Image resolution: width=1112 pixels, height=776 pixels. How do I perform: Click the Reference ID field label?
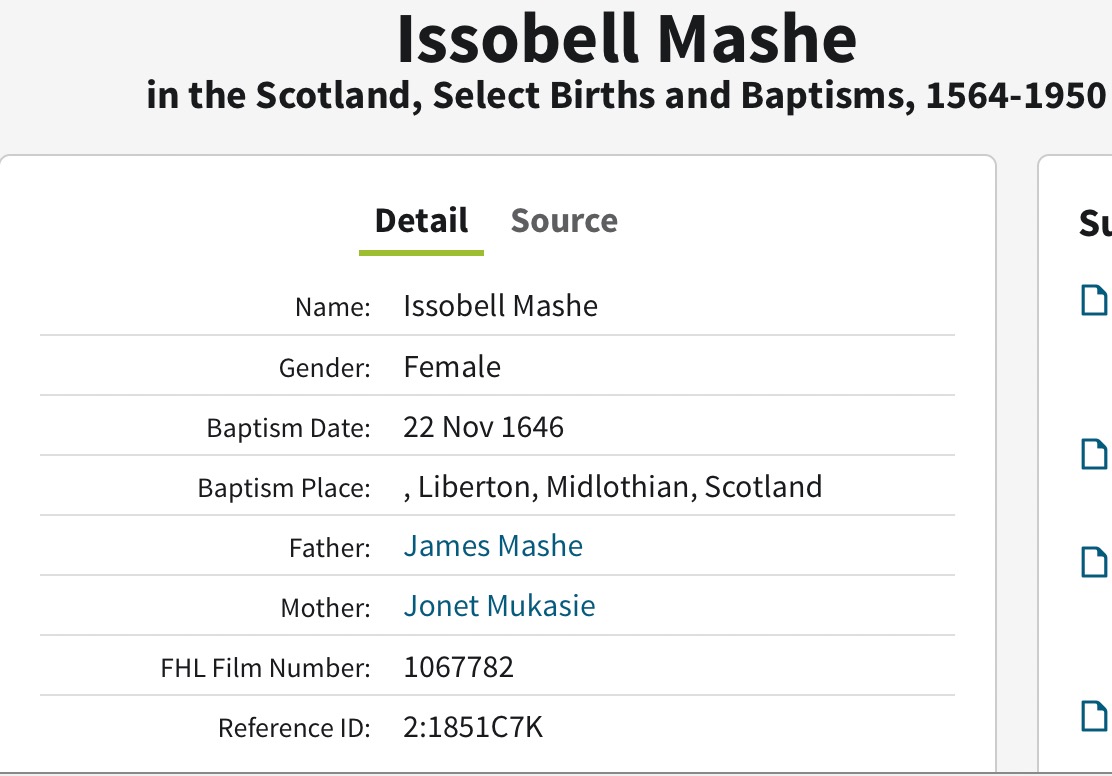tap(294, 729)
